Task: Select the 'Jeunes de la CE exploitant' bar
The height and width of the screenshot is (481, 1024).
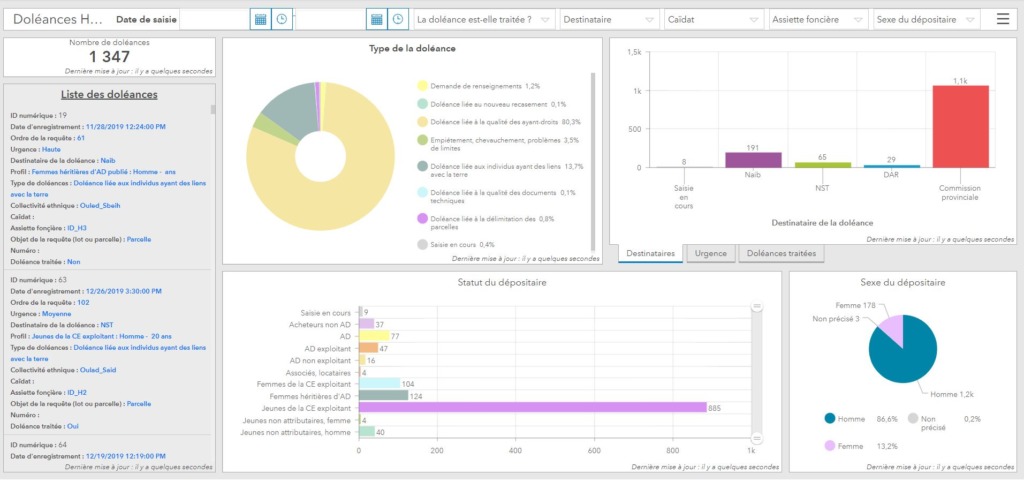Action: pyautogui.click(x=532, y=407)
